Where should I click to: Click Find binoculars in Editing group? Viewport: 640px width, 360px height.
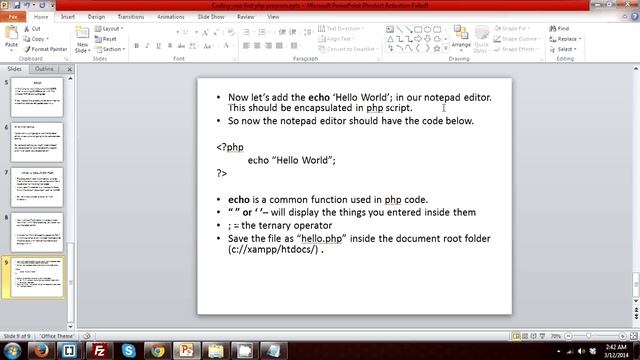coord(559,29)
